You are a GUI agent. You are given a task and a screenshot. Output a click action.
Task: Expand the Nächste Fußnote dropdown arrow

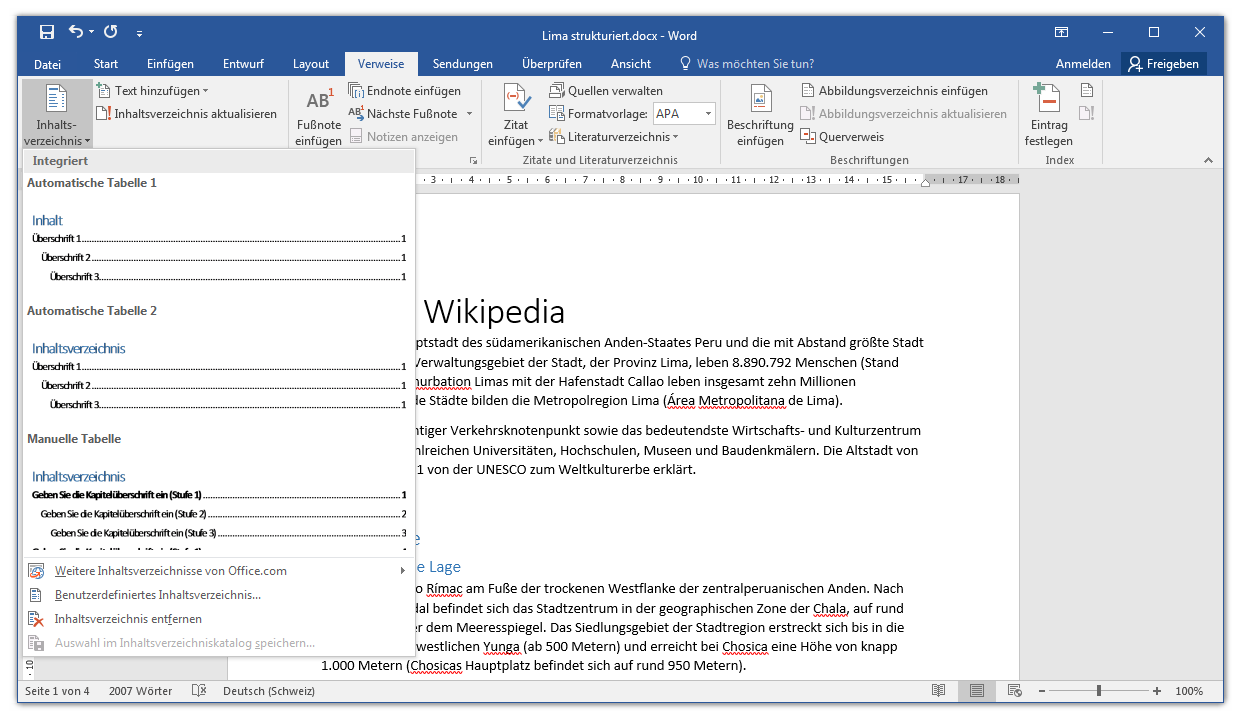(468, 114)
